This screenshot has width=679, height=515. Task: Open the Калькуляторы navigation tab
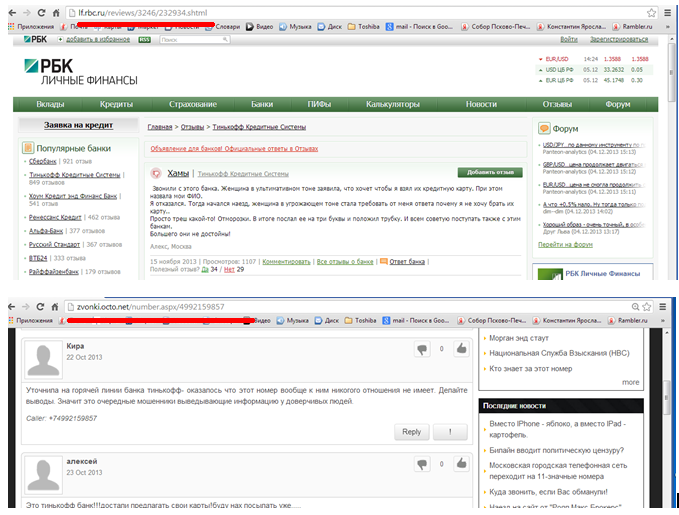pyautogui.click(x=393, y=104)
